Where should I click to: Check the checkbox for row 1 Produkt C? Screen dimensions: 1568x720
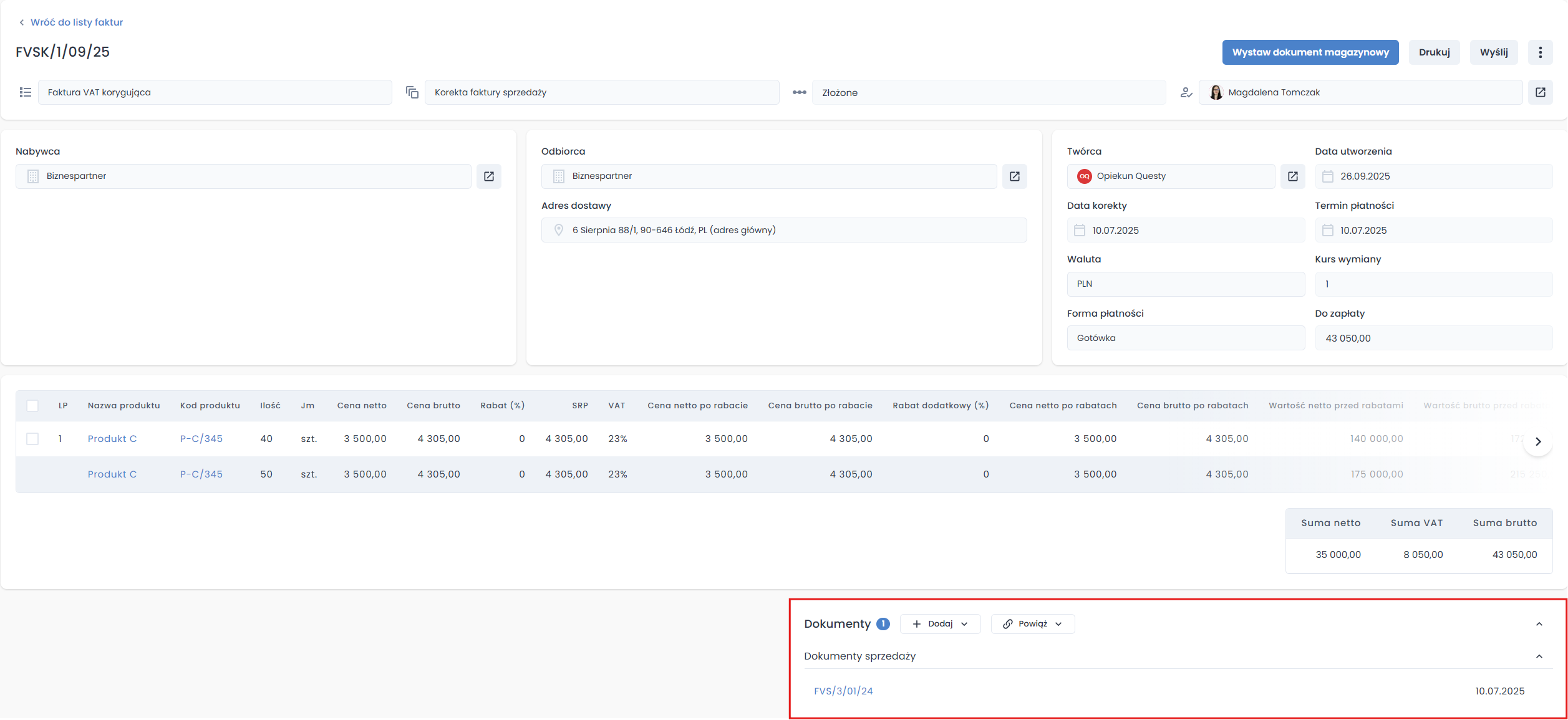tap(32, 439)
